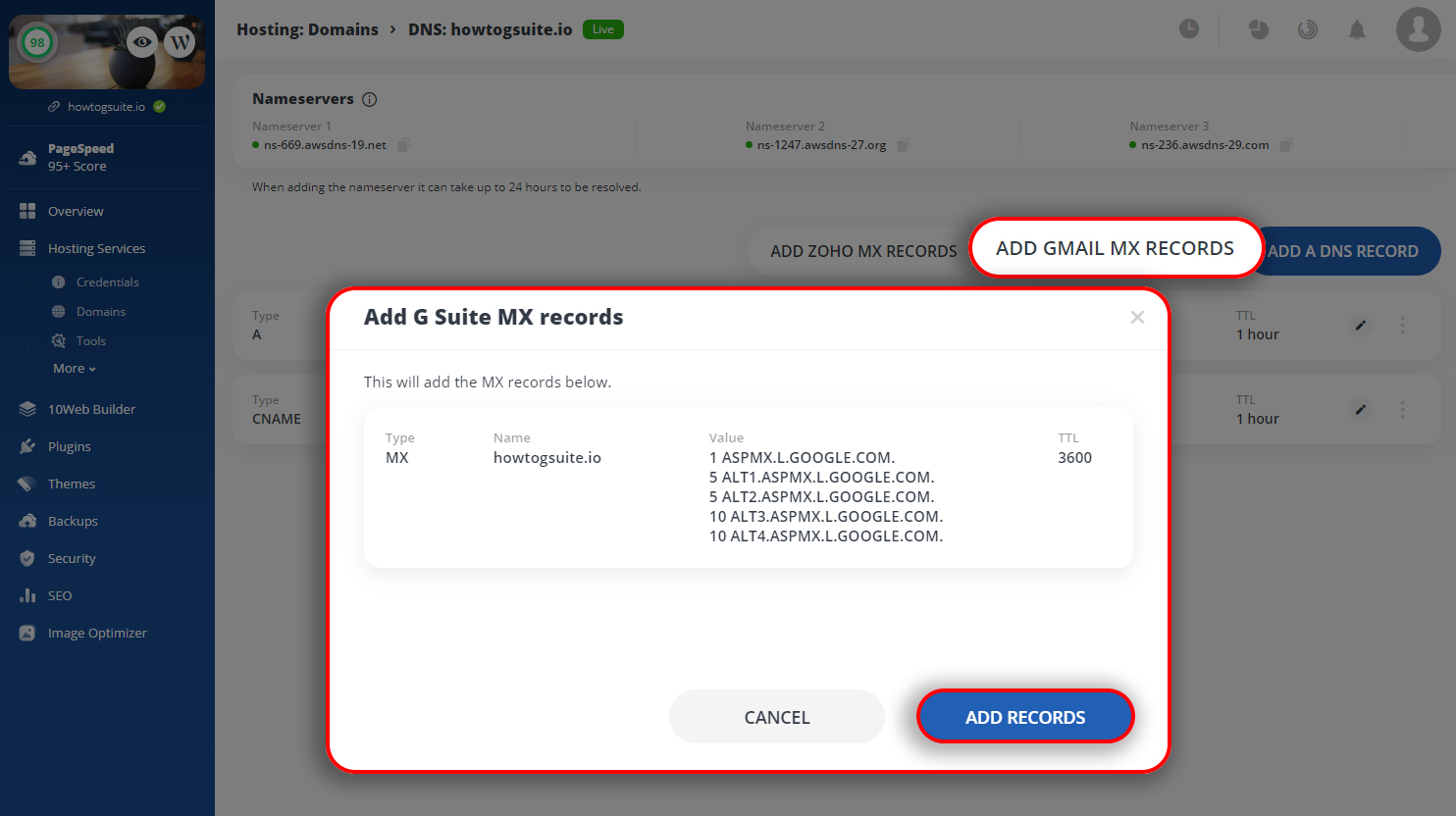Image resolution: width=1456 pixels, height=816 pixels.
Task: Go to Overview in sidebar
Action: pyautogui.click(x=76, y=211)
